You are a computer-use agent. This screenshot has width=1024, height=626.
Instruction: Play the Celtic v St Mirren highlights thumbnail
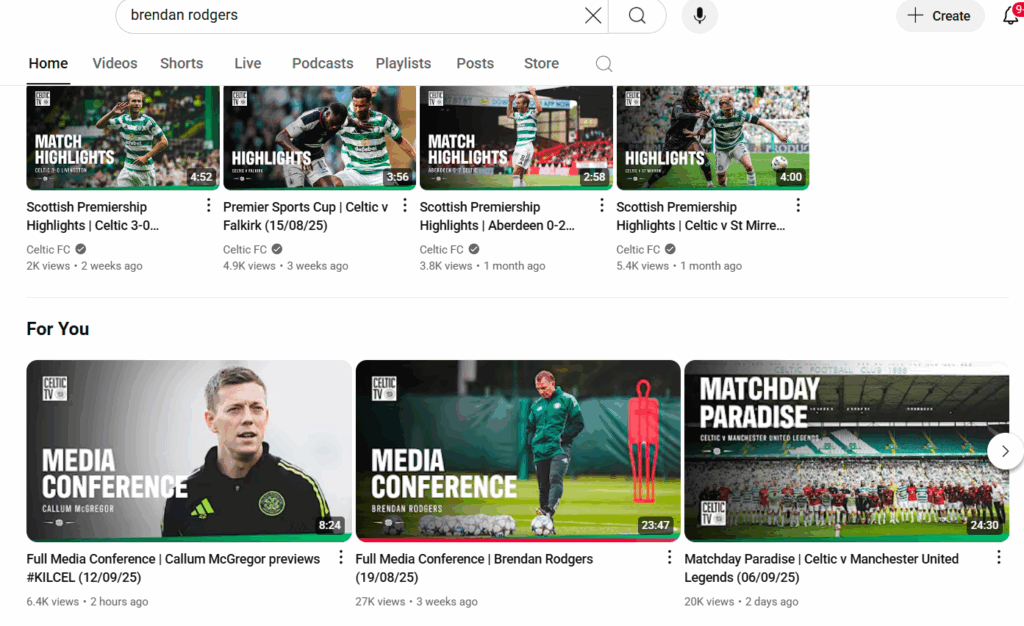coord(712,138)
